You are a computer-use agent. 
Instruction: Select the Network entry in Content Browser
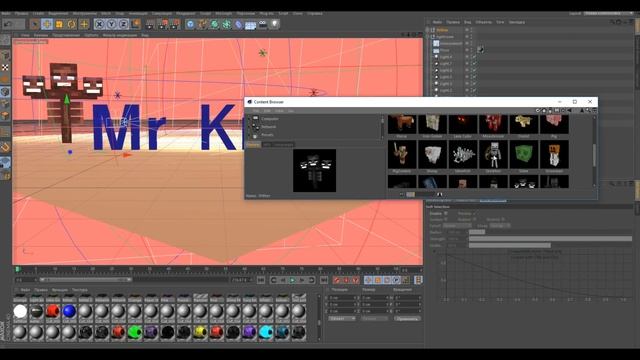coord(269,127)
